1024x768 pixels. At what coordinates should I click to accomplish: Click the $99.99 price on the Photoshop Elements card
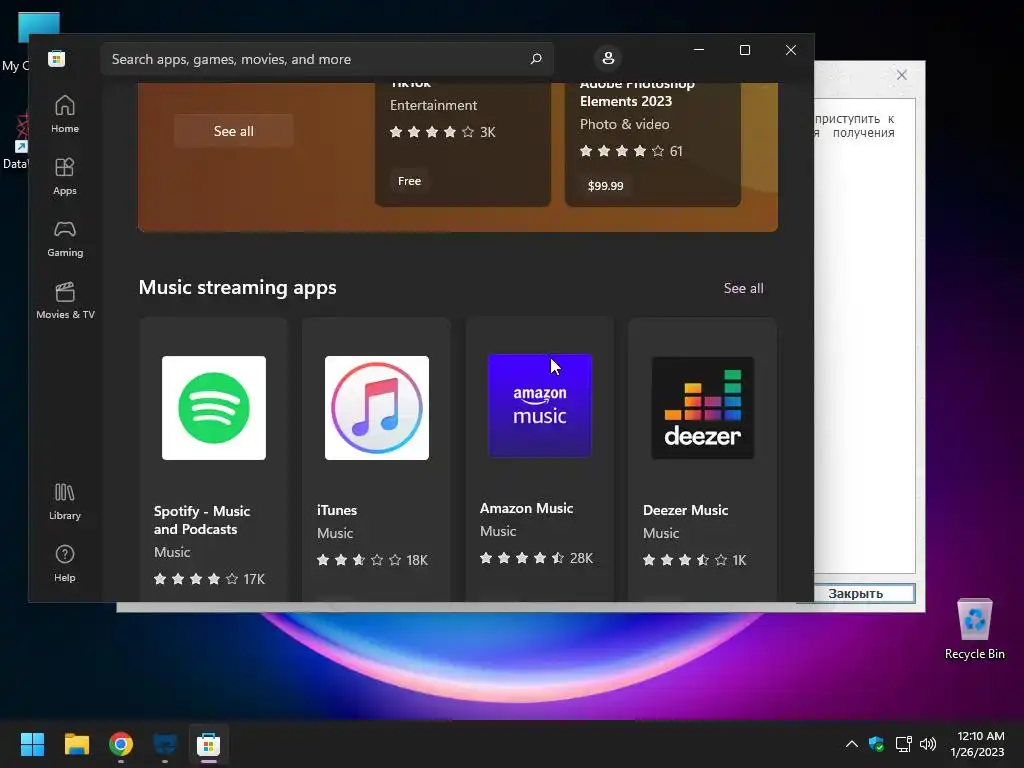pyautogui.click(x=605, y=185)
